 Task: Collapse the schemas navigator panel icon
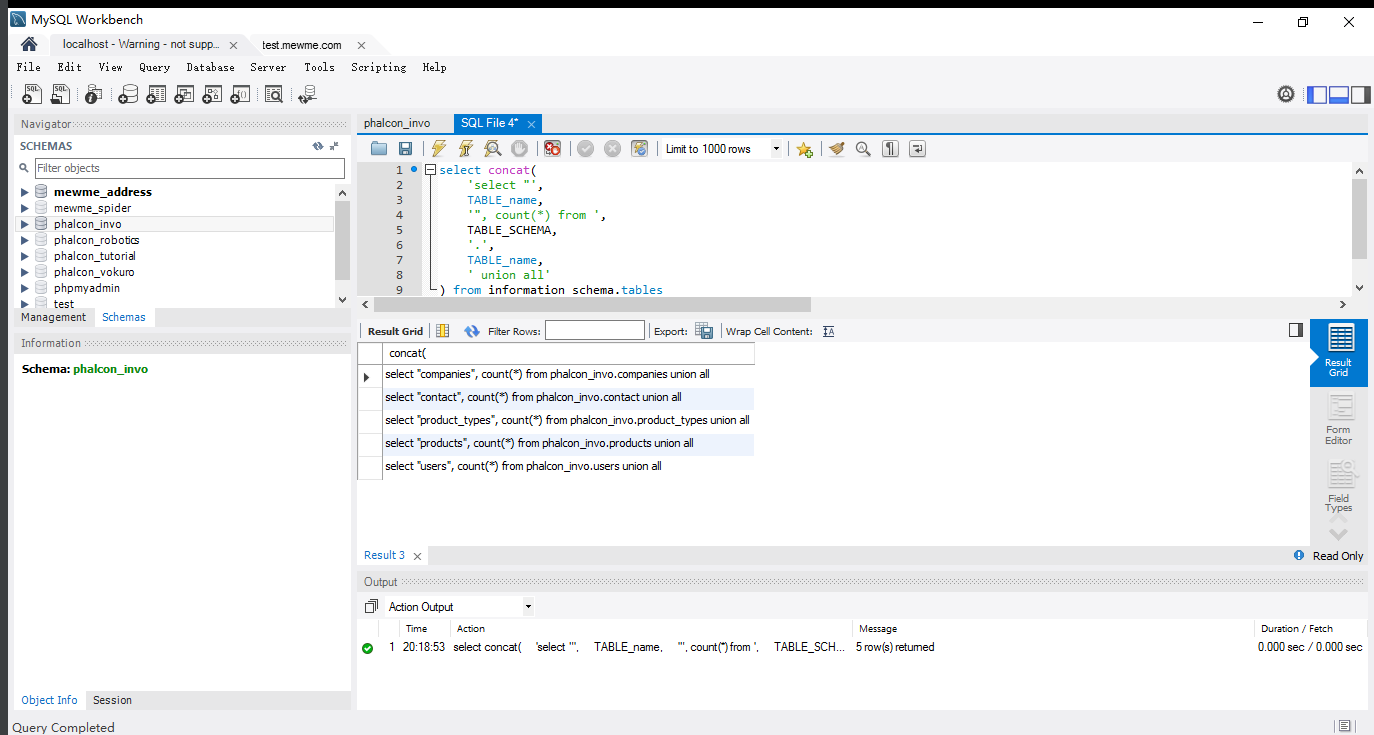[336, 146]
